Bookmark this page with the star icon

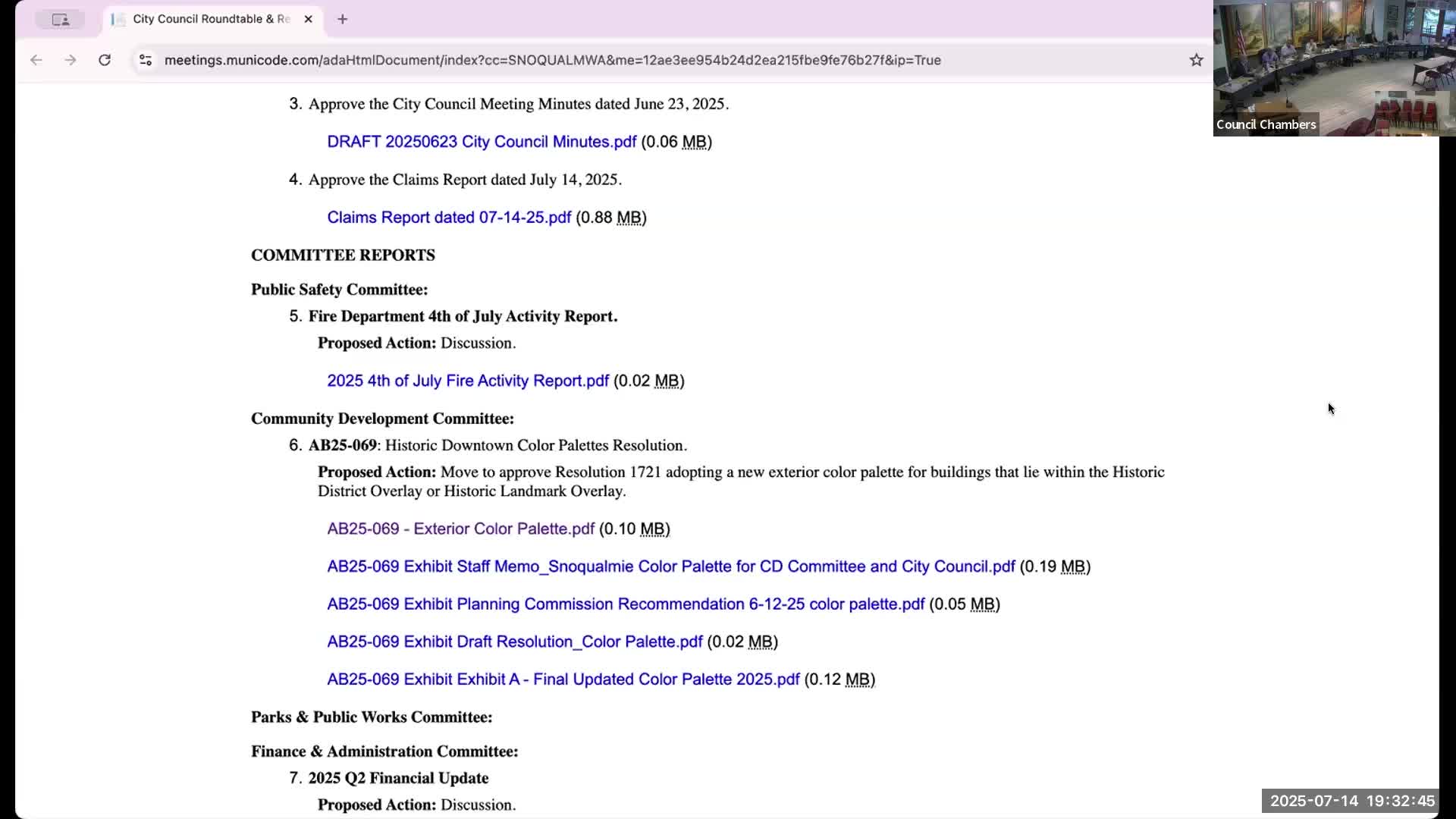pos(1196,60)
